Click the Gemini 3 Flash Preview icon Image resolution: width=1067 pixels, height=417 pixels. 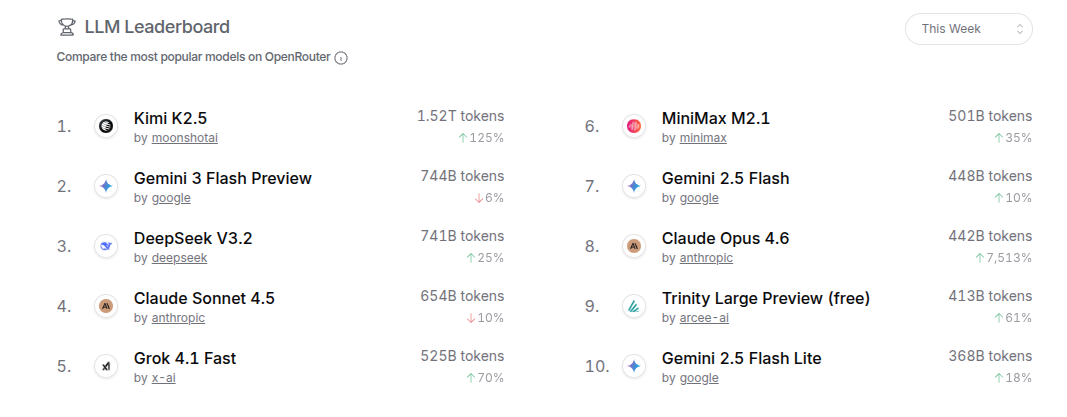coord(106,186)
